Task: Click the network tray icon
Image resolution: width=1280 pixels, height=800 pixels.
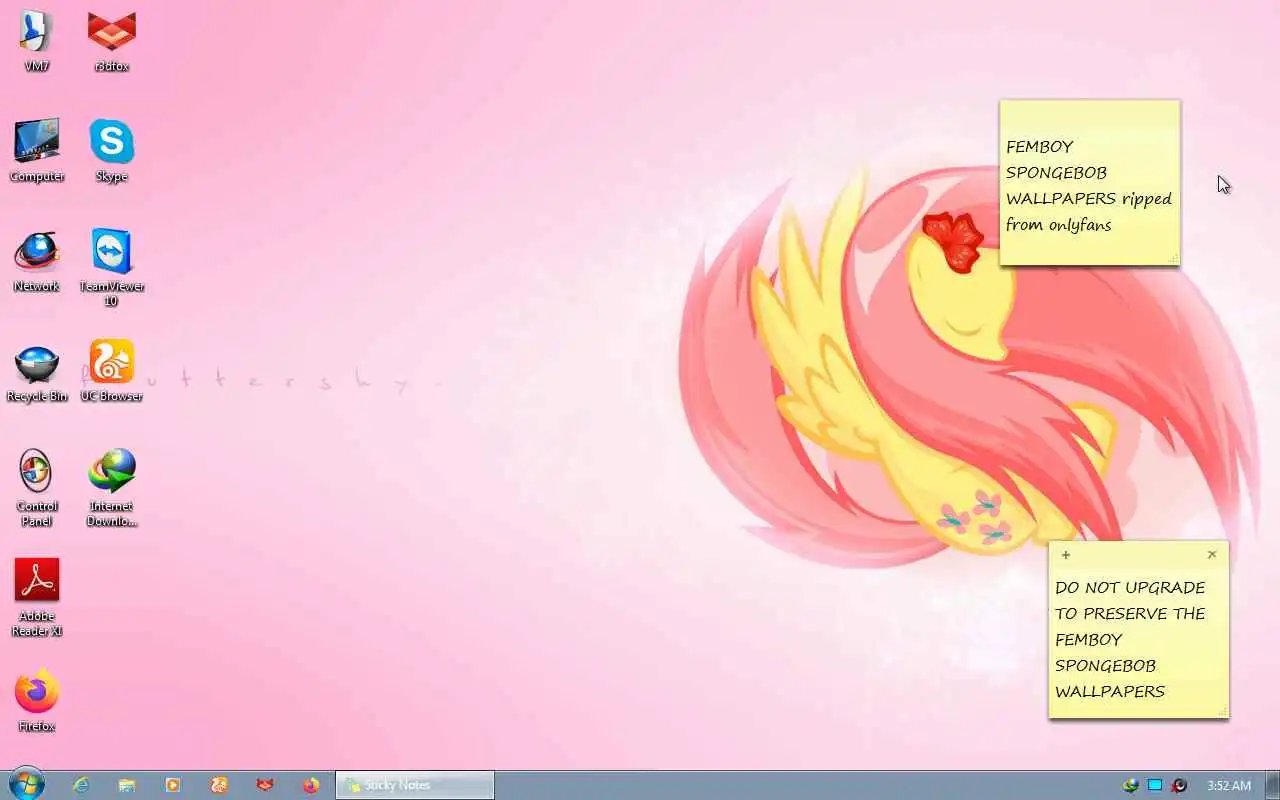Action: coord(1131,785)
